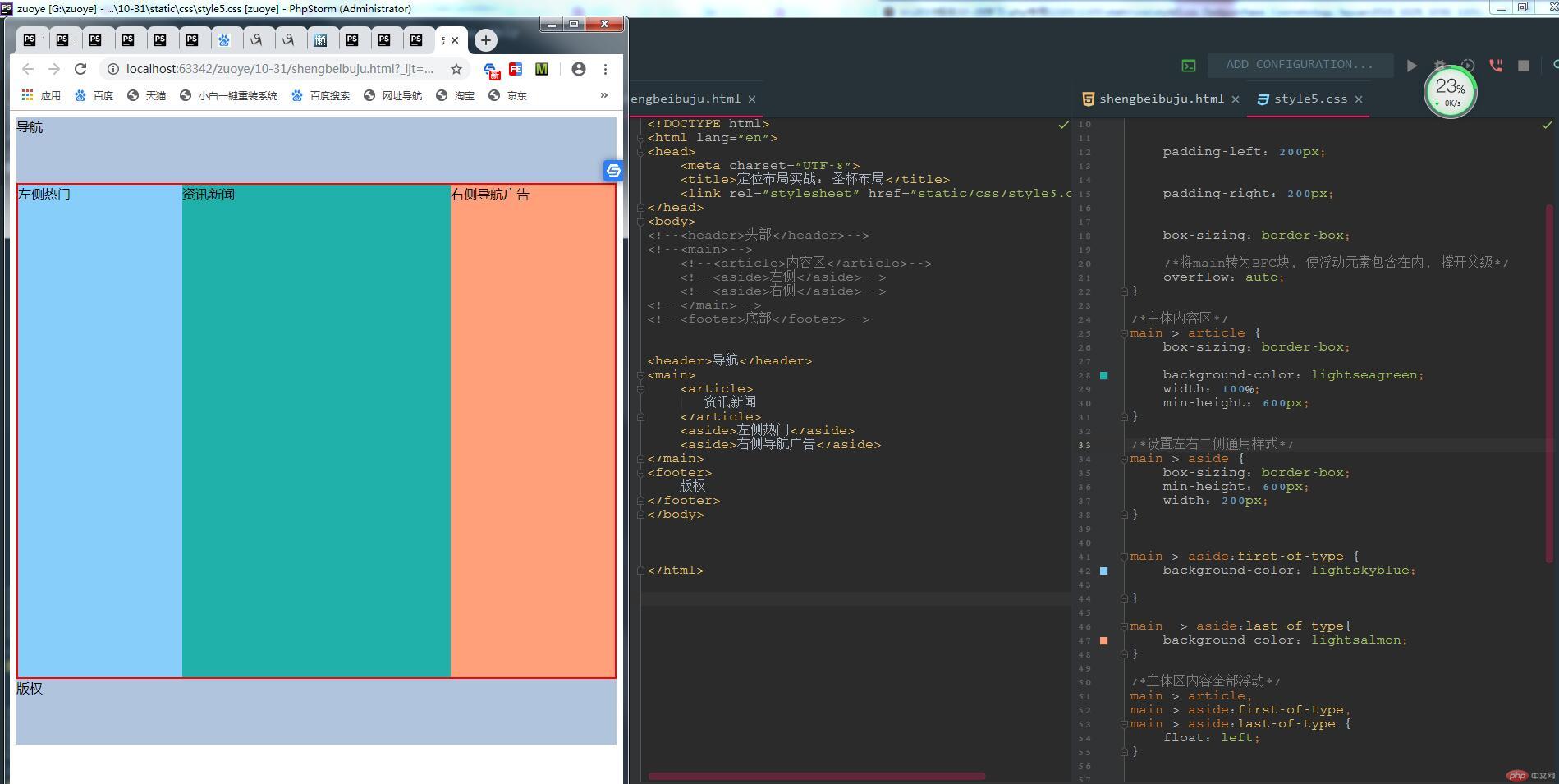Viewport: 1559px width, 784px height.
Task: Open the 百度 bookmark
Action: point(94,95)
